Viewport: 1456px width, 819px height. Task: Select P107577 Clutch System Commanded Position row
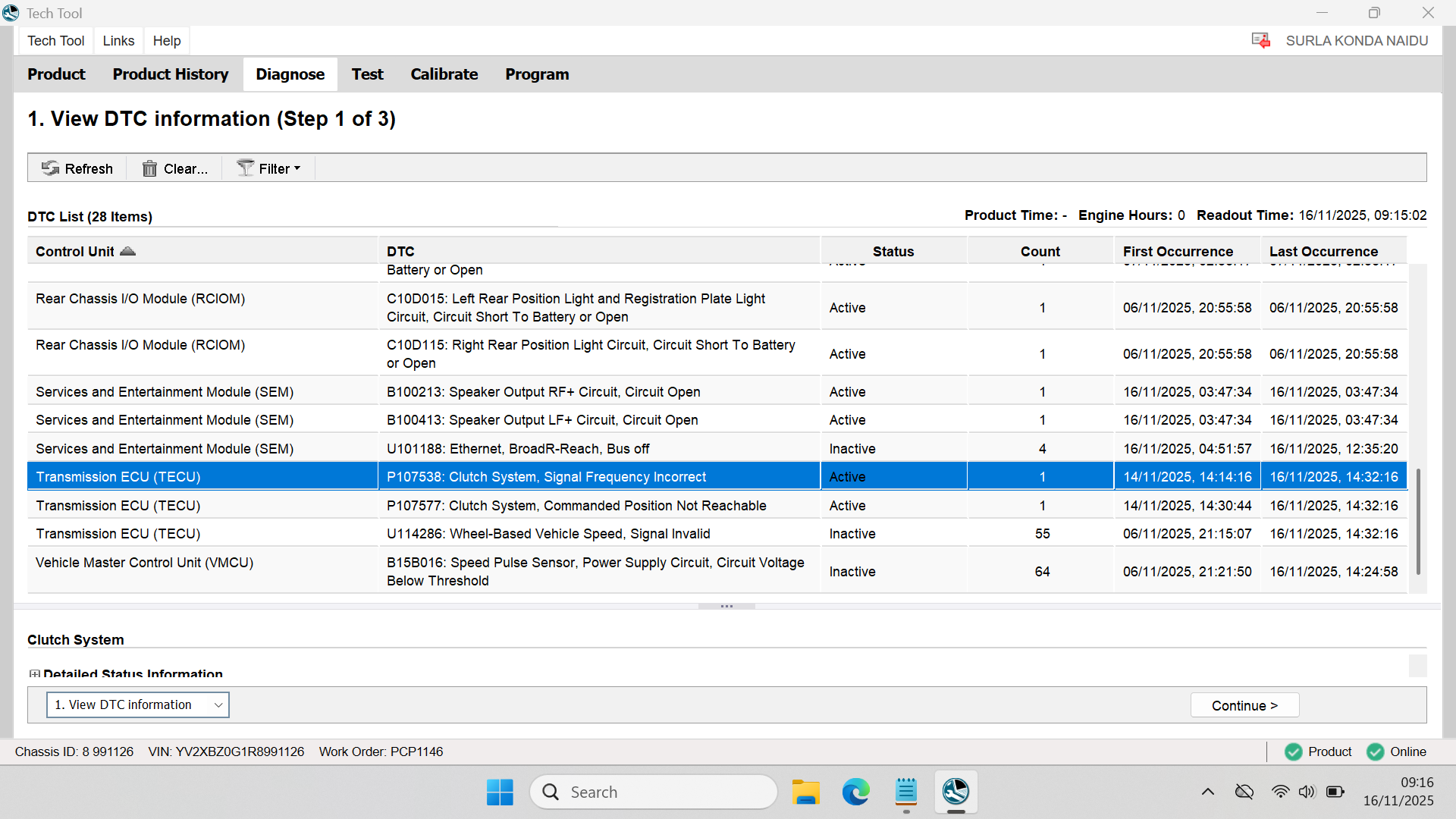[x=717, y=505]
